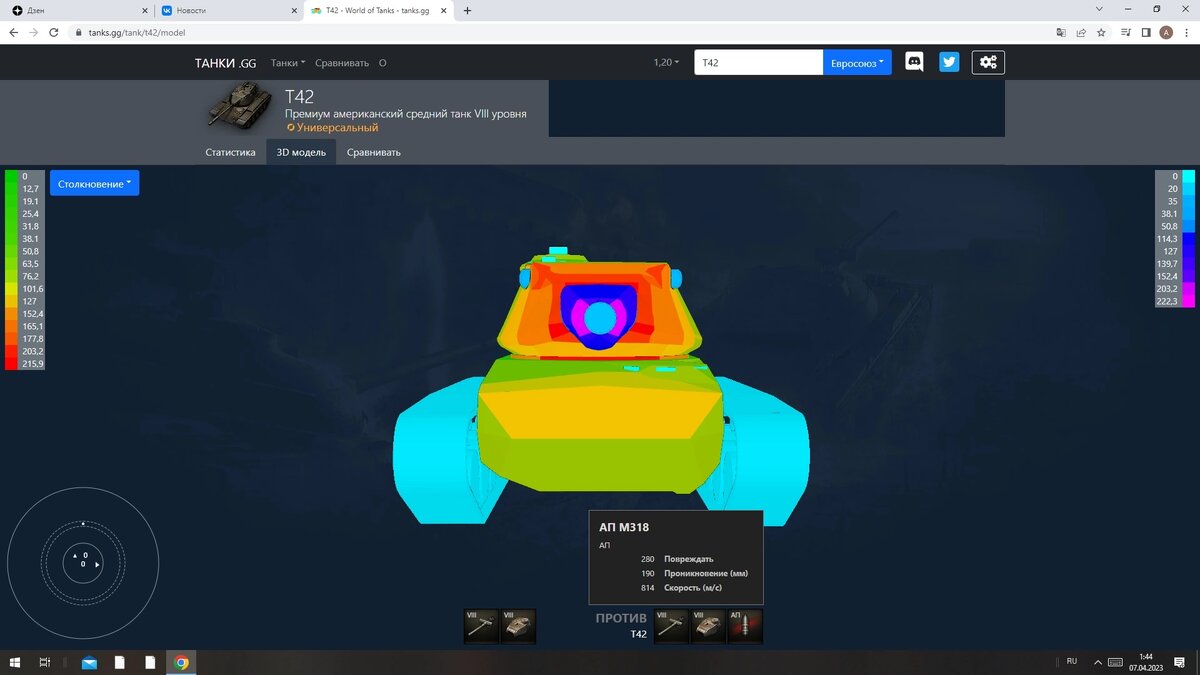Open the Discord link icon
This screenshot has height=675, width=1200.
pos(914,62)
